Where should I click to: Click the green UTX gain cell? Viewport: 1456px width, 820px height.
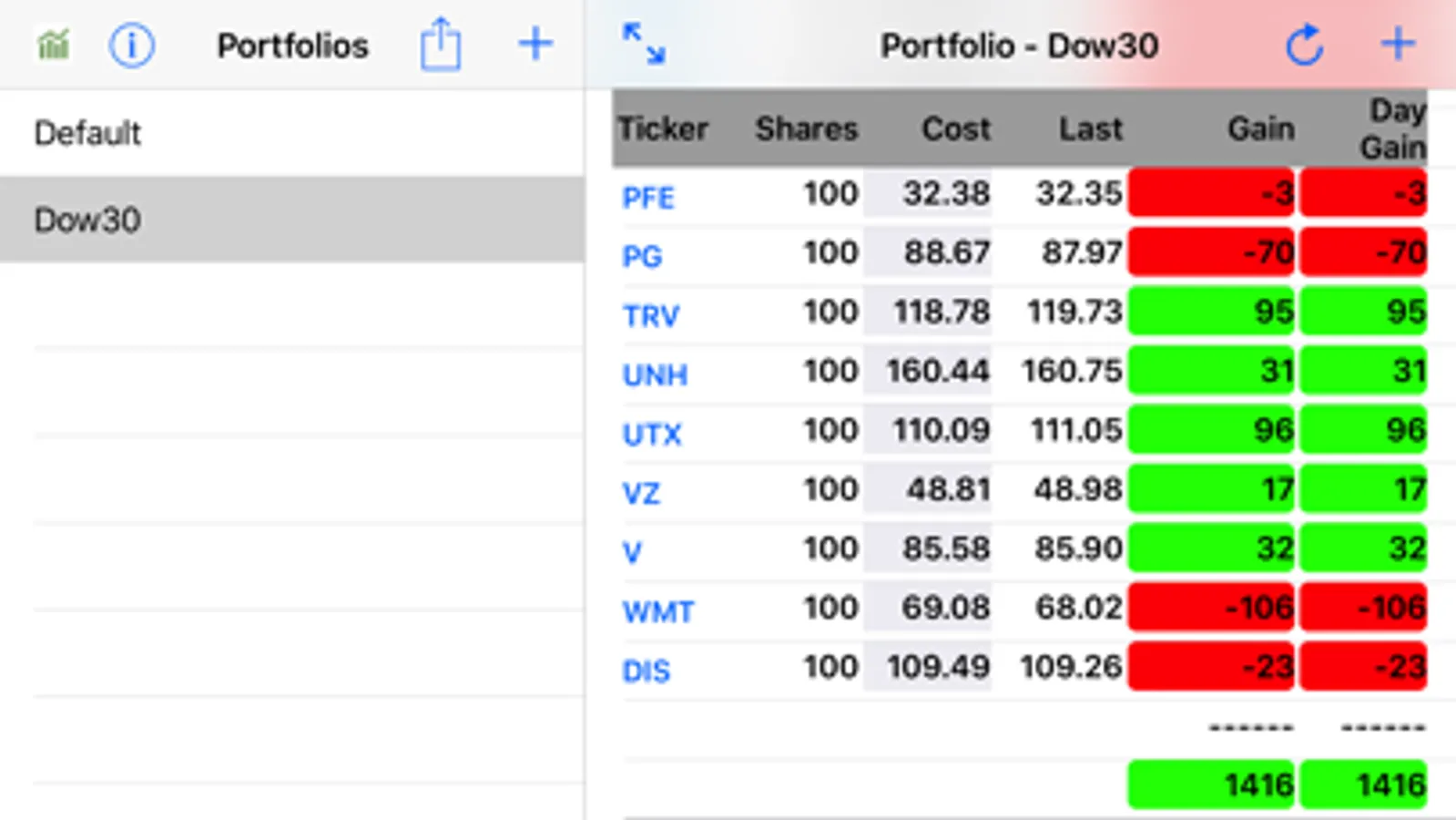(x=1211, y=430)
